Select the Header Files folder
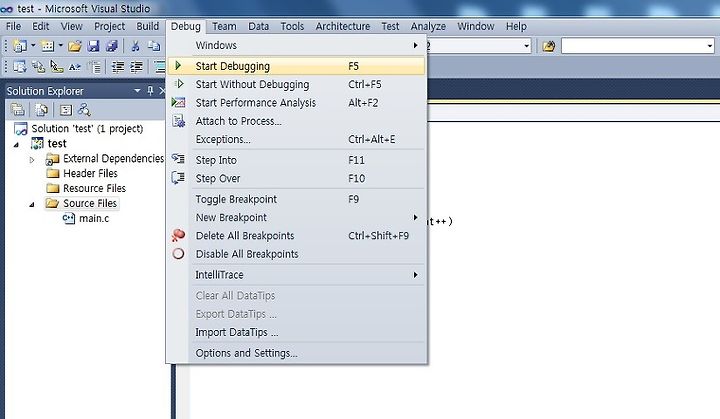The height and width of the screenshot is (419, 720). 90,173
